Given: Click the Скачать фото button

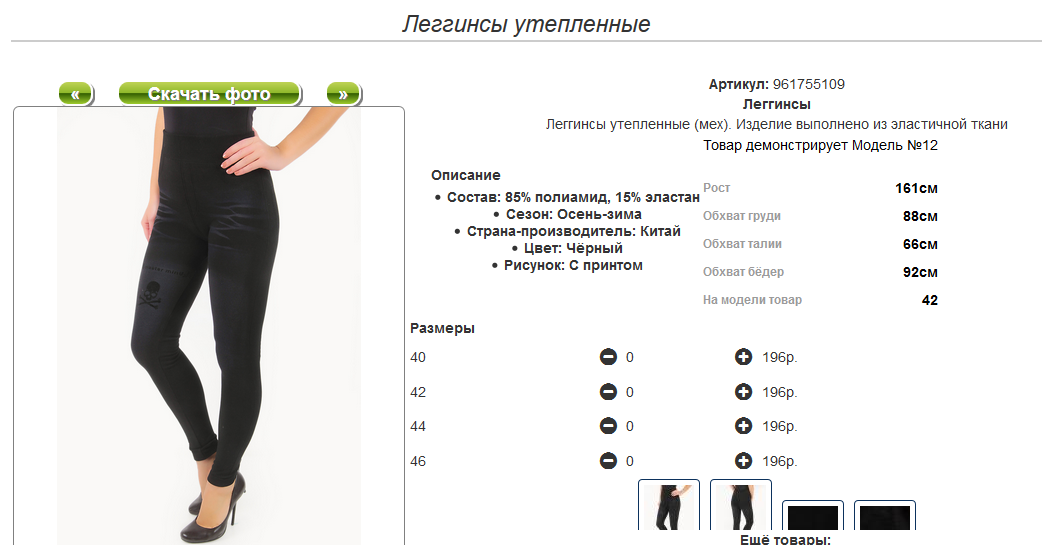Looking at the screenshot, I should click(x=209, y=94).
